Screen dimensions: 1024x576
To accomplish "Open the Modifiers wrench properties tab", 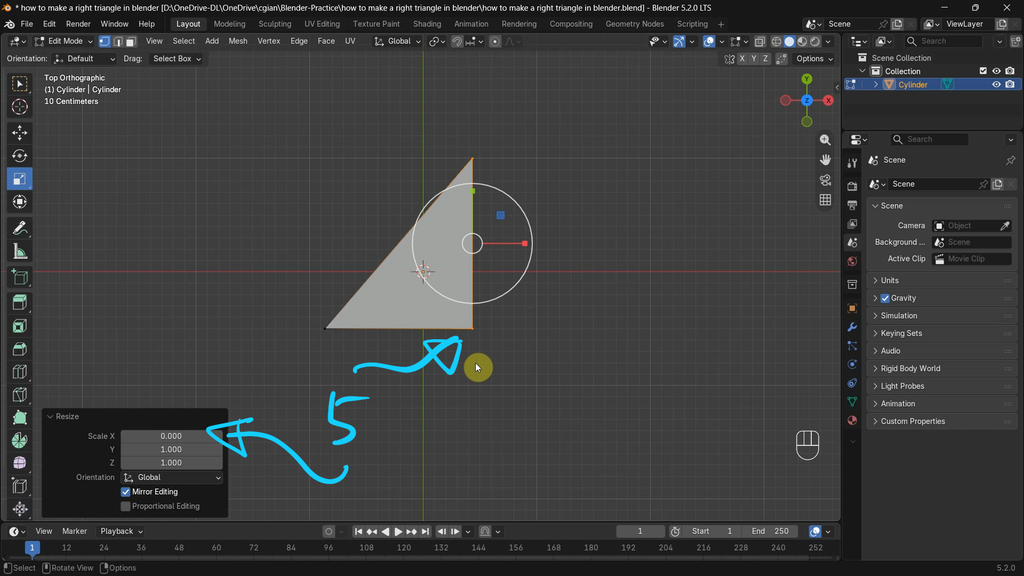I will (852, 327).
